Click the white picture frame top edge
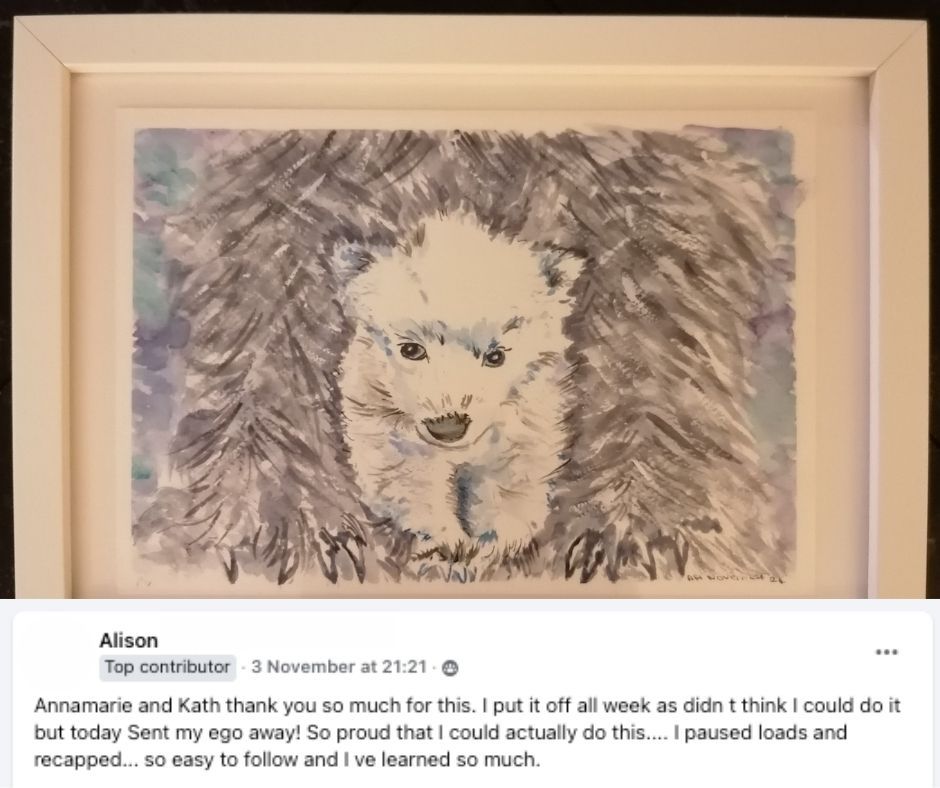 coord(470,45)
